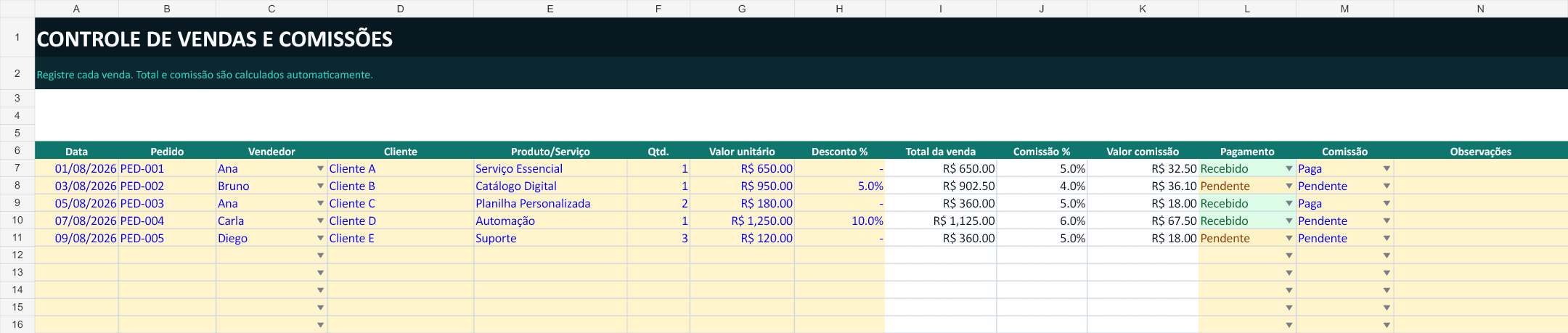Viewport: 1568px width, 333px height.
Task: Click the 'Total da venda' header cell
Action: (x=941, y=151)
